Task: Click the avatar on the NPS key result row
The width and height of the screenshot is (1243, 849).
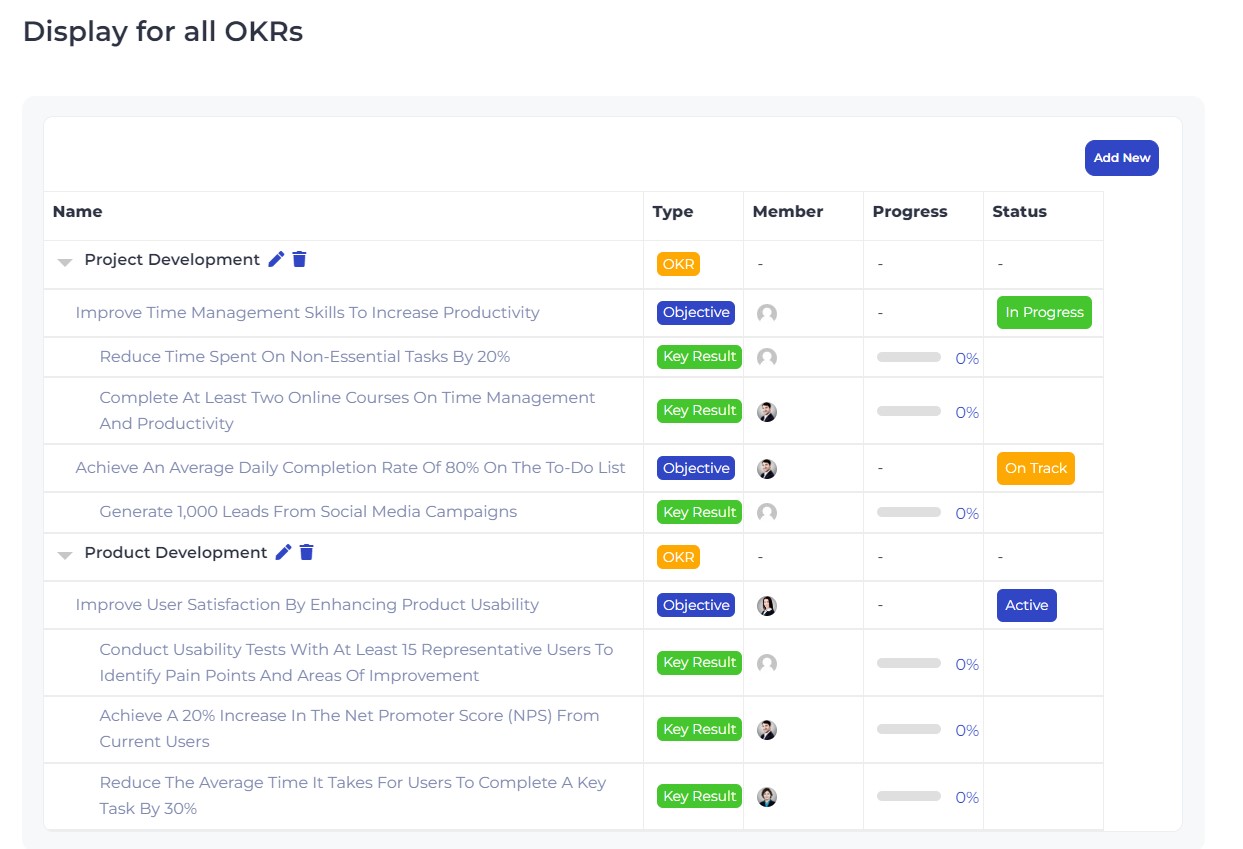Action: tap(766, 729)
